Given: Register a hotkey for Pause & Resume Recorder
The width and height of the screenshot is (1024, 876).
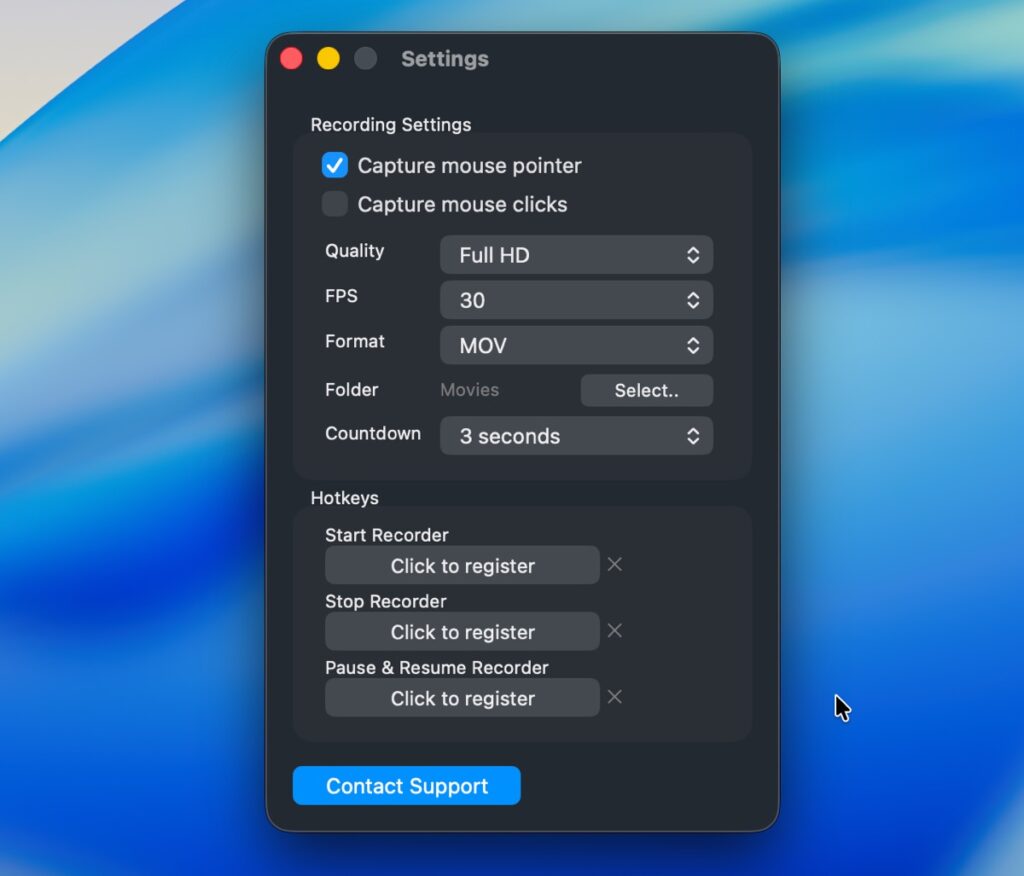Looking at the screenshot, I should coord(462,698).
